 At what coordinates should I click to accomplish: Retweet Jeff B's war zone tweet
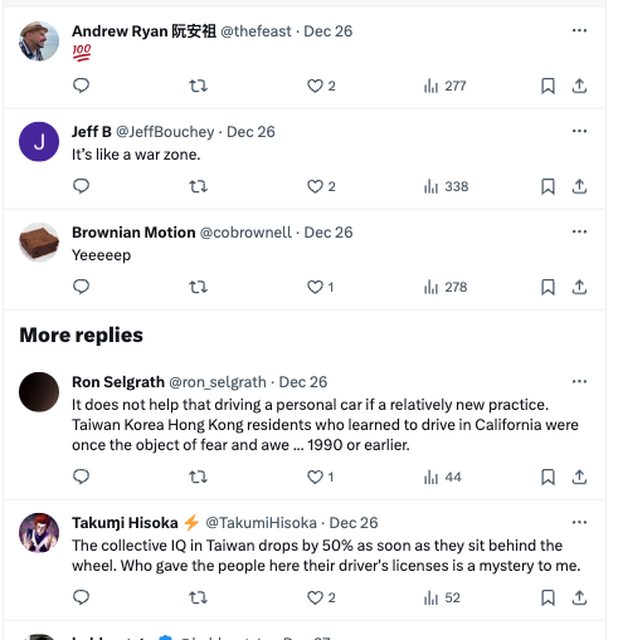[x=198, y=186]
